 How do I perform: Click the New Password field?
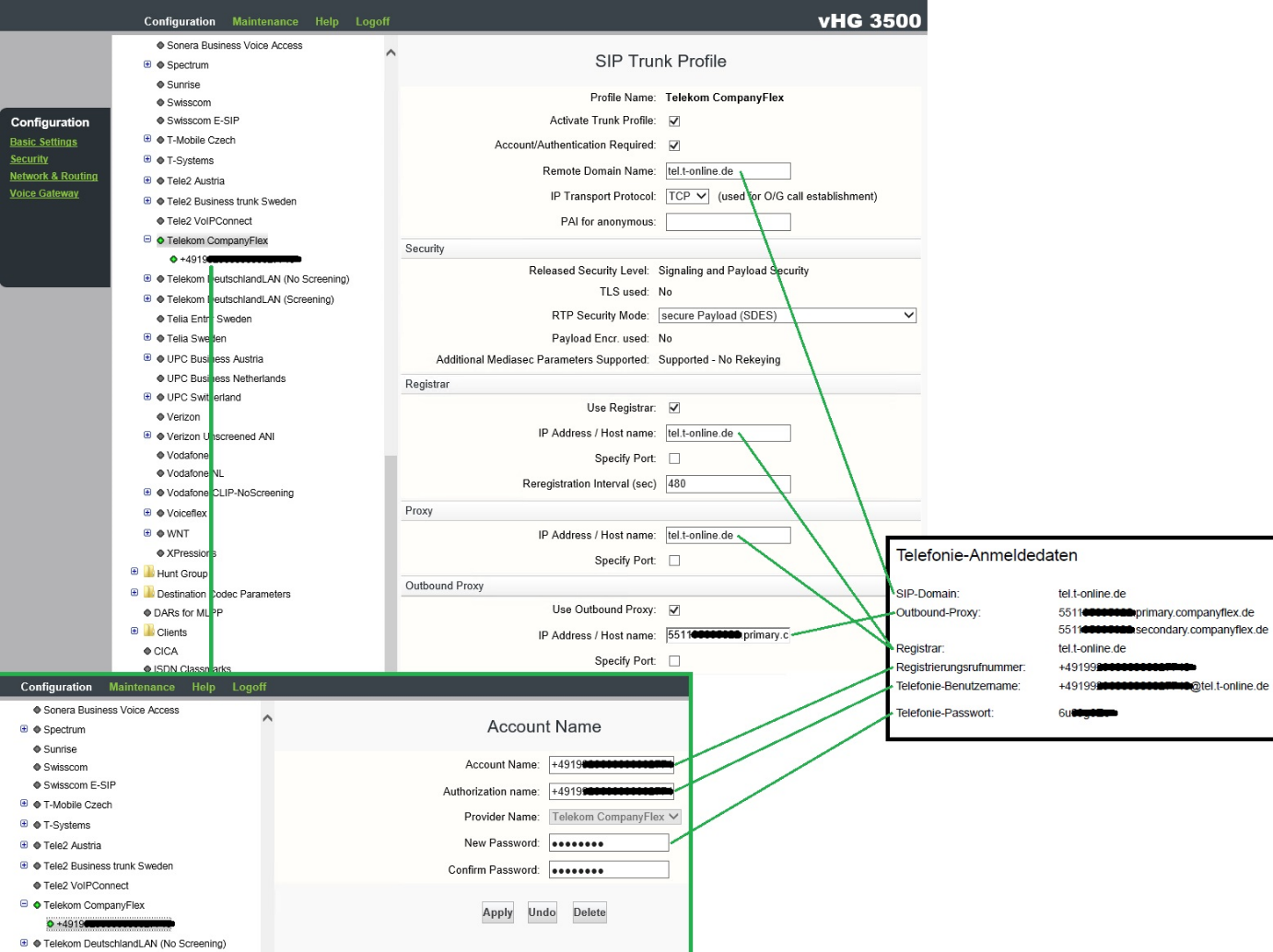(609, 843)
